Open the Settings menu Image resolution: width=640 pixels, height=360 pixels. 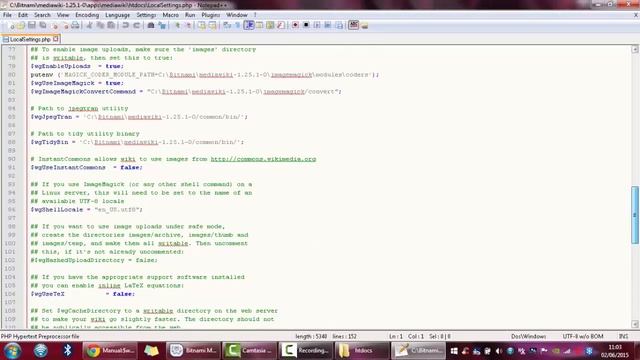pyautogui.click(x=146, y=15)
